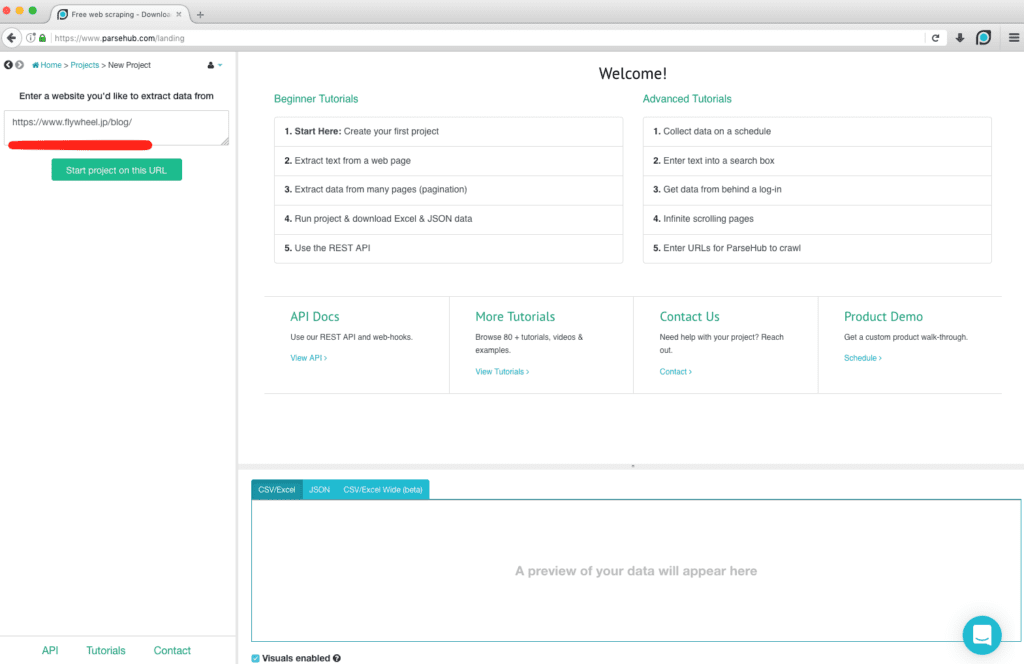This screenshot has width=1024, height=664.
Task: Click the help icon beside Visuals enabled
Action: click(337, 658)
